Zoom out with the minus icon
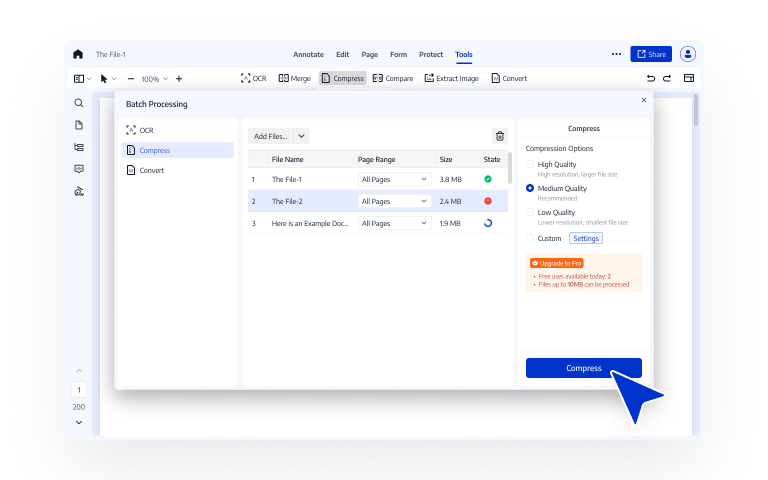 tap(131, 79)
